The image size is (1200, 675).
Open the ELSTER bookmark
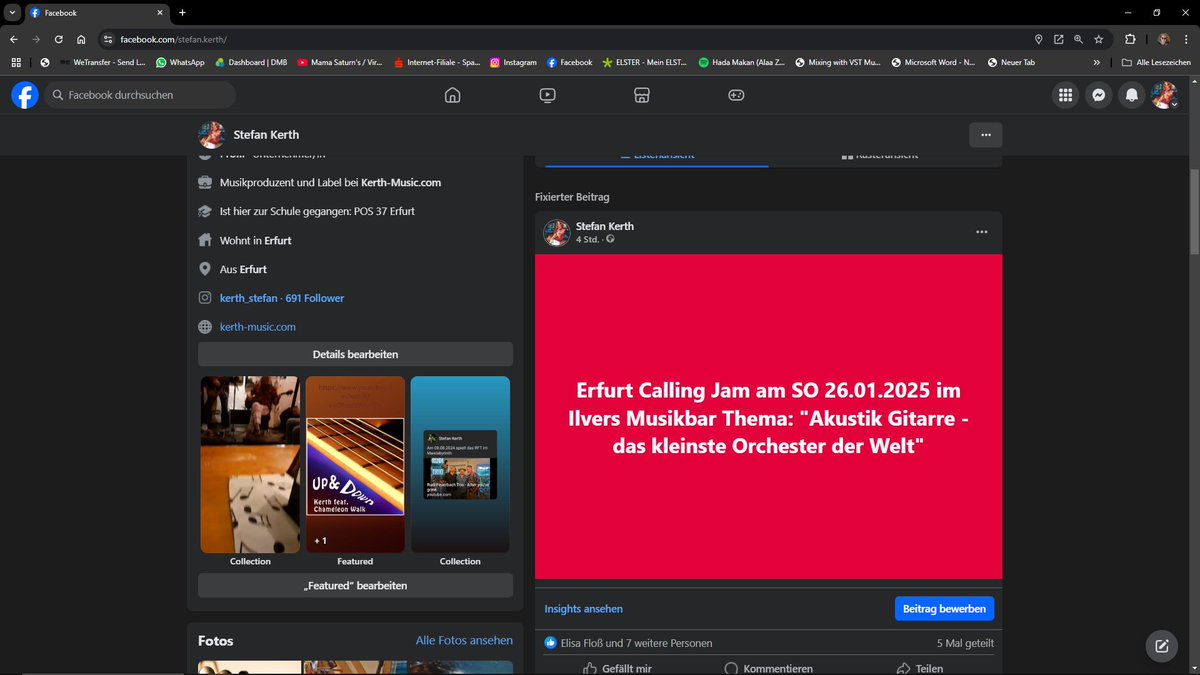645,62
